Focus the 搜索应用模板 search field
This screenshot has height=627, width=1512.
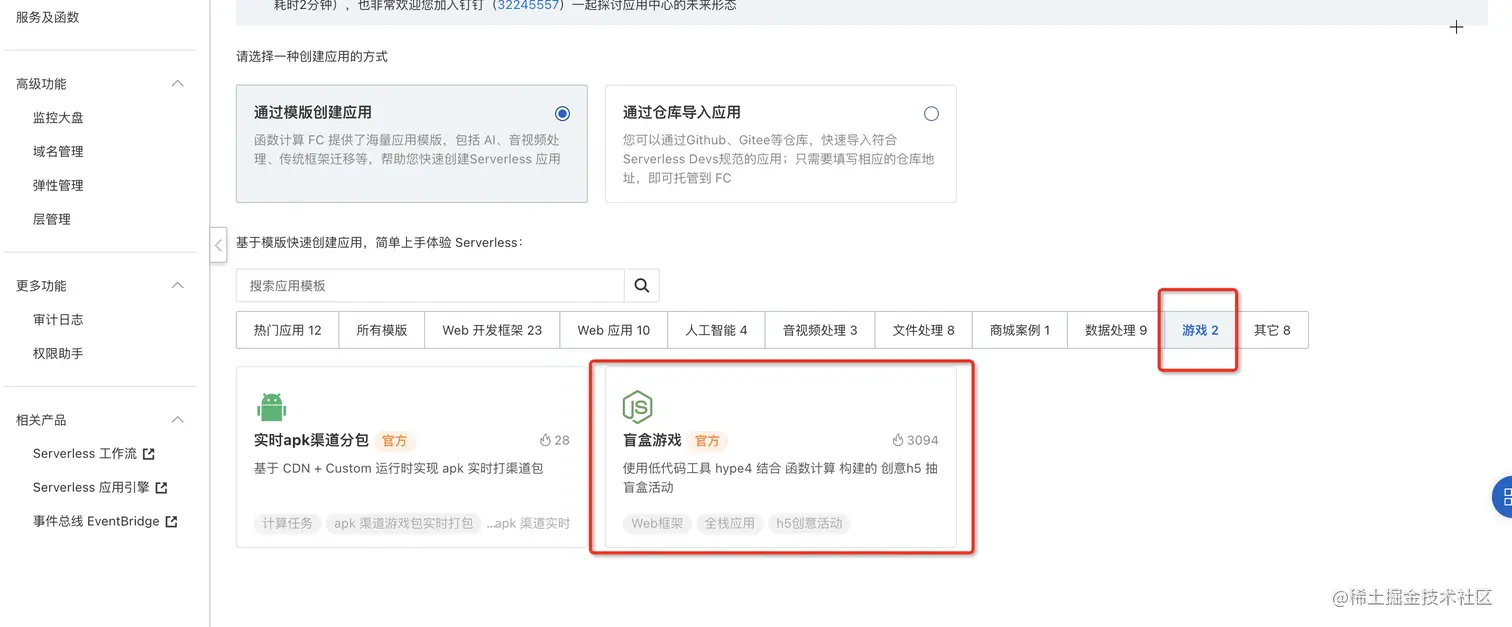point(430,285)
